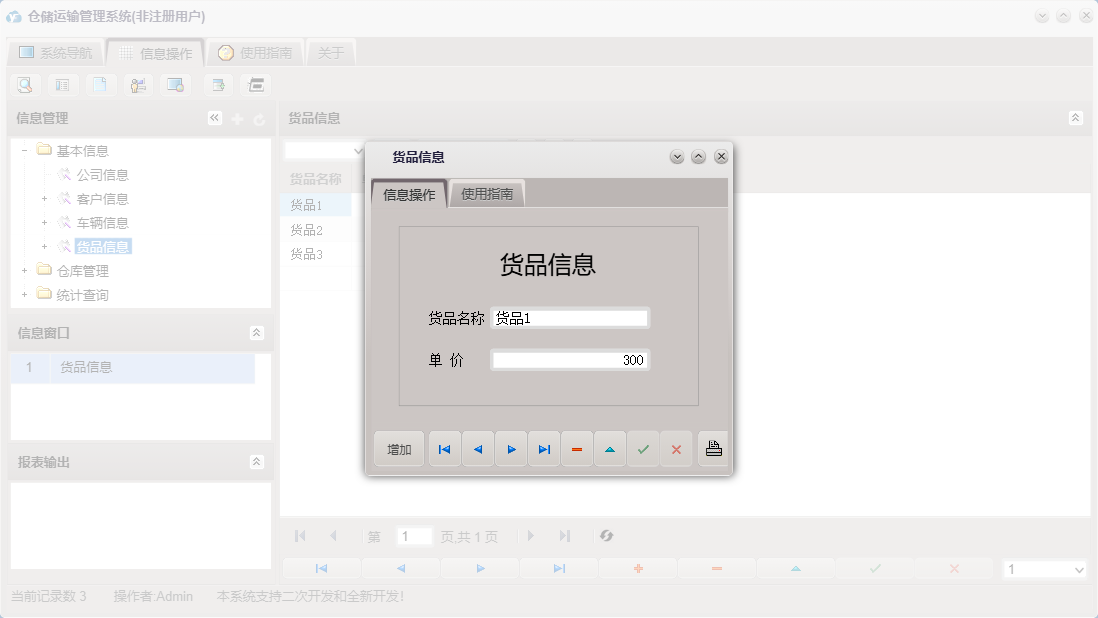Image resolution: width=1098 pixels, height=618 pixels.
Task: Refresh the grid with the page refresh icon
Action: pyautogui.click(x=606, y=536)
